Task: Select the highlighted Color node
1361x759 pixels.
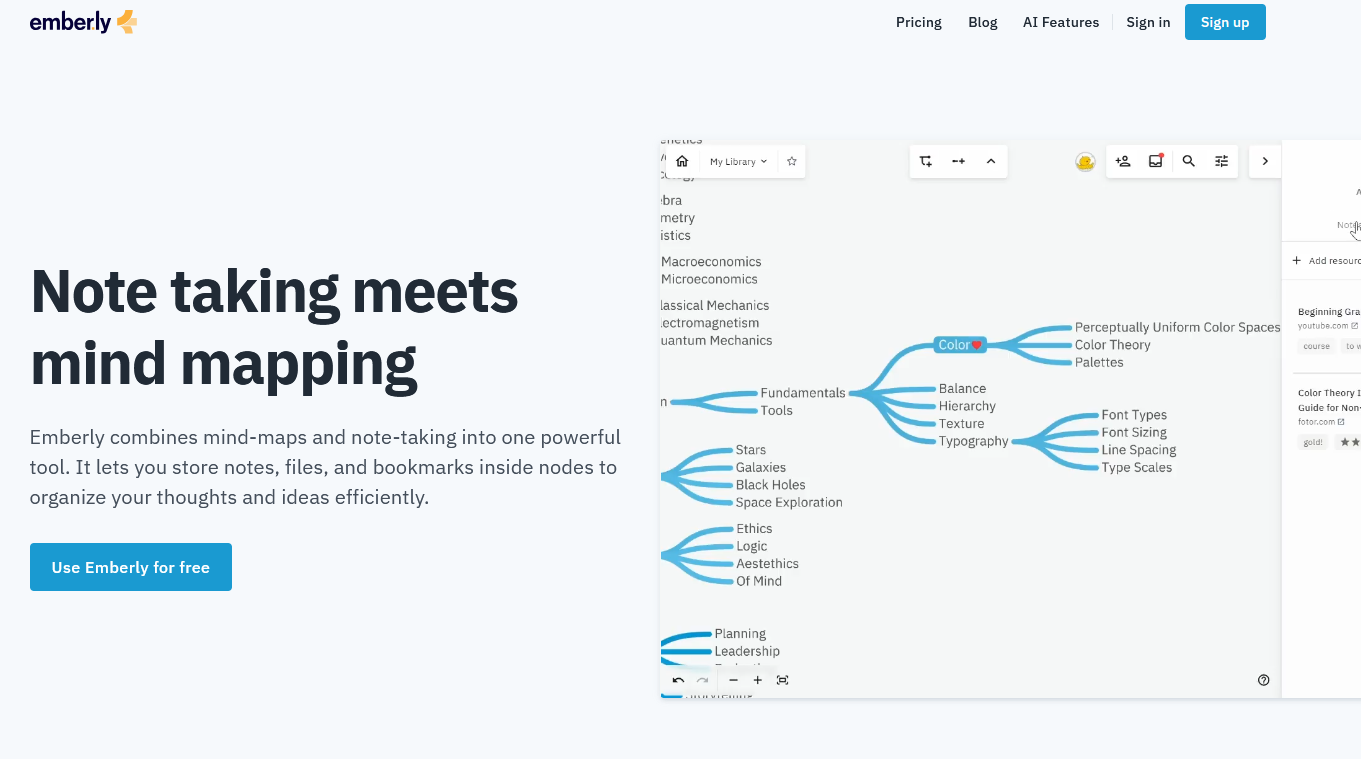Action: [959, 345]
